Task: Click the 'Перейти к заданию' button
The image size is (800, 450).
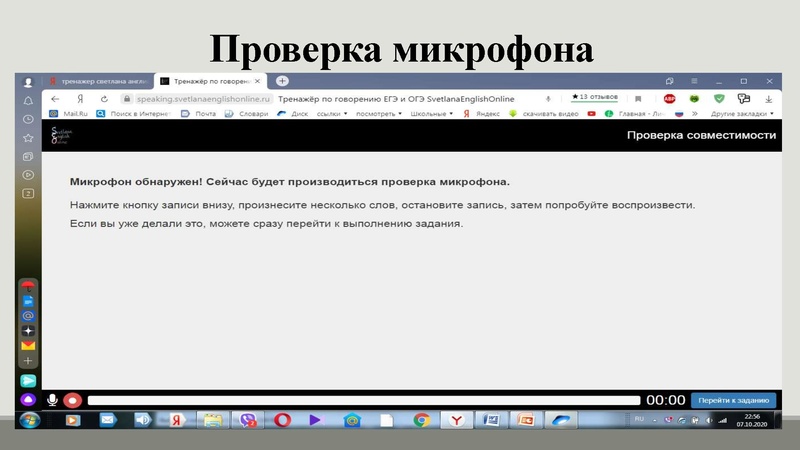Action: point(733,401)
